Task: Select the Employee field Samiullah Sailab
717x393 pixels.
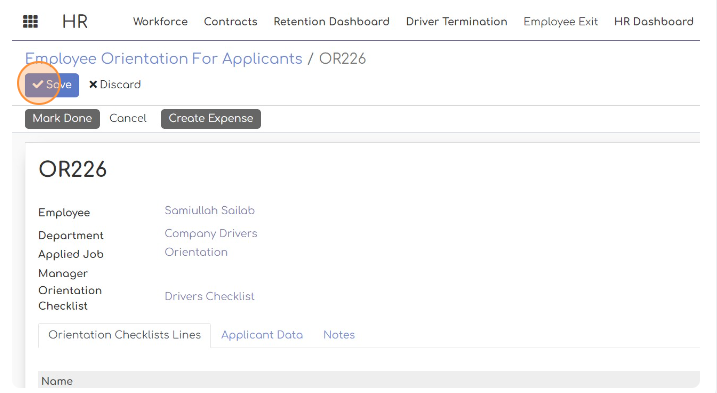Action: pyautogui.click(x=209, y=210)
